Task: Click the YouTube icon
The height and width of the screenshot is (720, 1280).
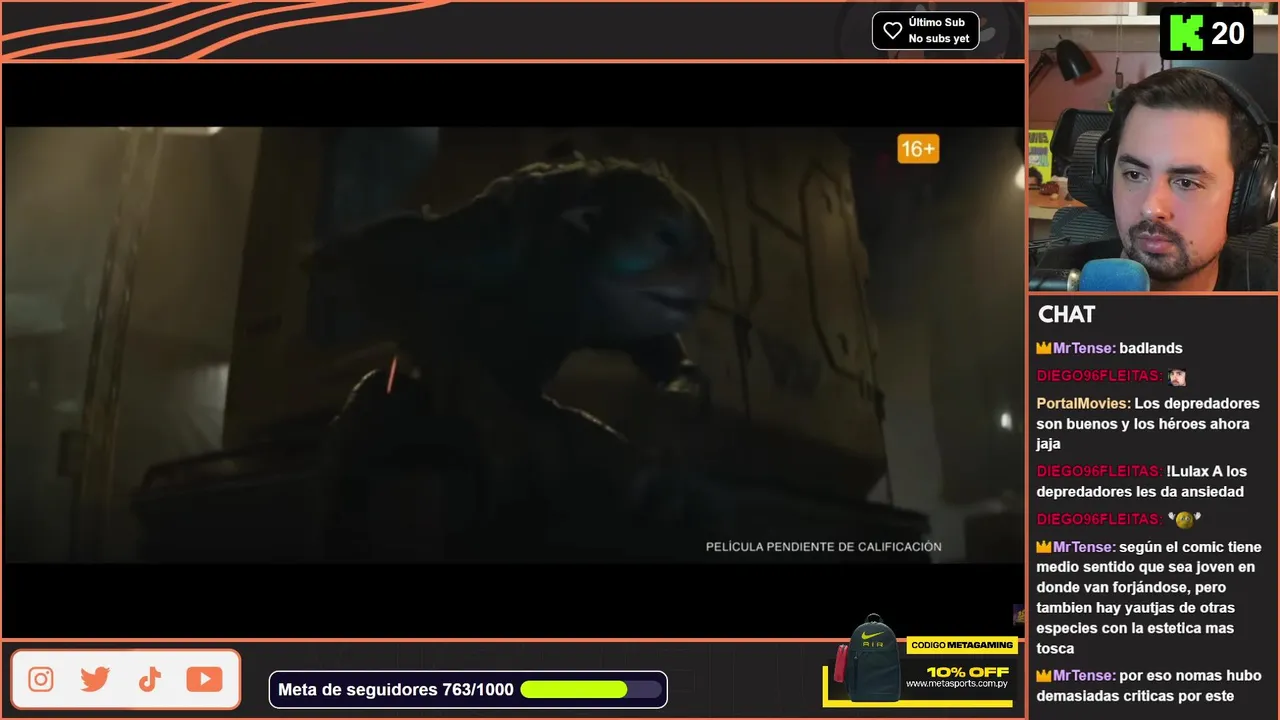Action: (x=204, y=680)
